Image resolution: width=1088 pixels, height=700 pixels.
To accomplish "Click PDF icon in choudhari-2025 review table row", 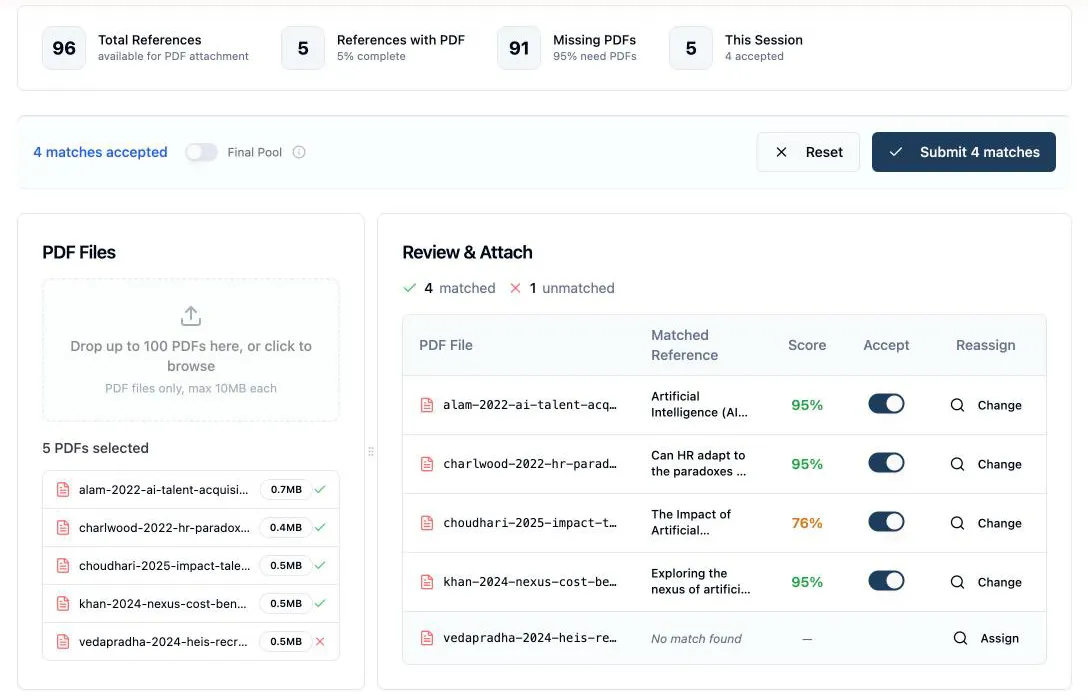I will coord(427,523).
